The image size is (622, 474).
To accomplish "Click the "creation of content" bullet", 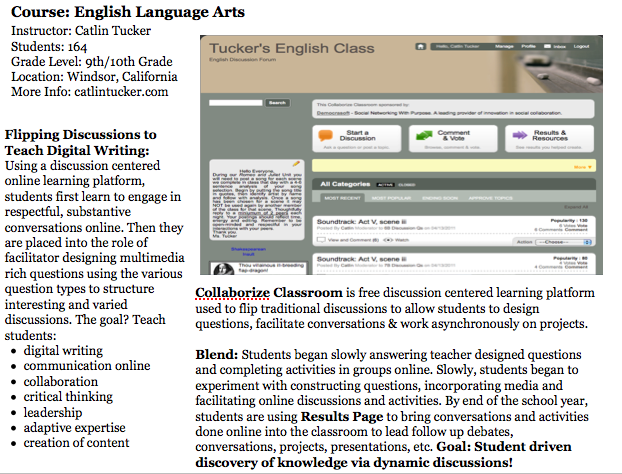I will [x=76, y=443].
